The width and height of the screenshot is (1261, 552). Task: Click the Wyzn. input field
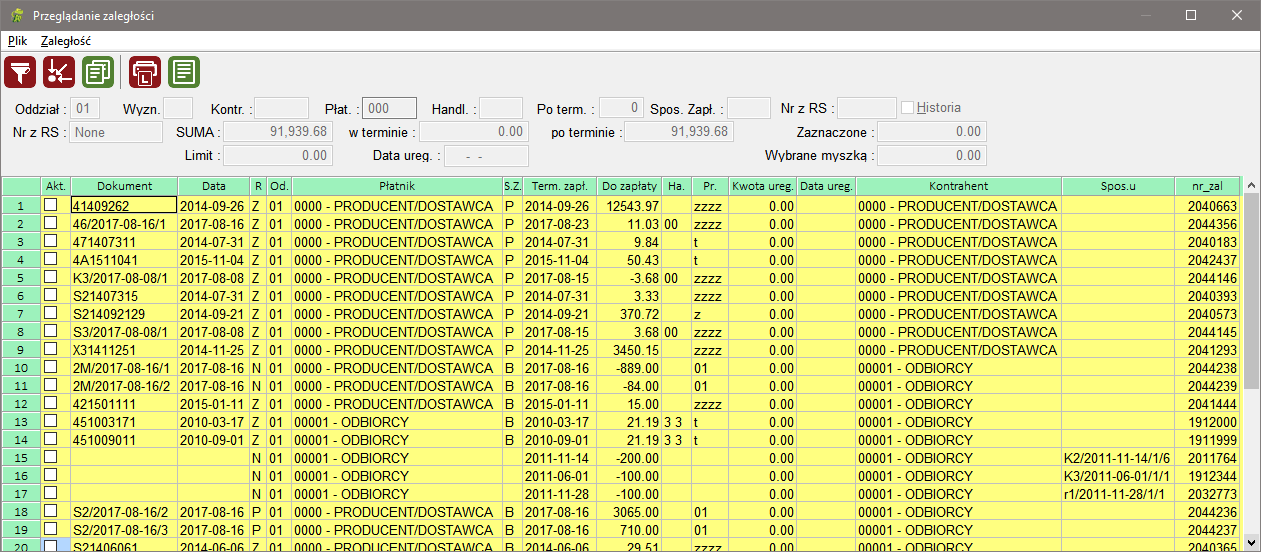coord(178,108)
